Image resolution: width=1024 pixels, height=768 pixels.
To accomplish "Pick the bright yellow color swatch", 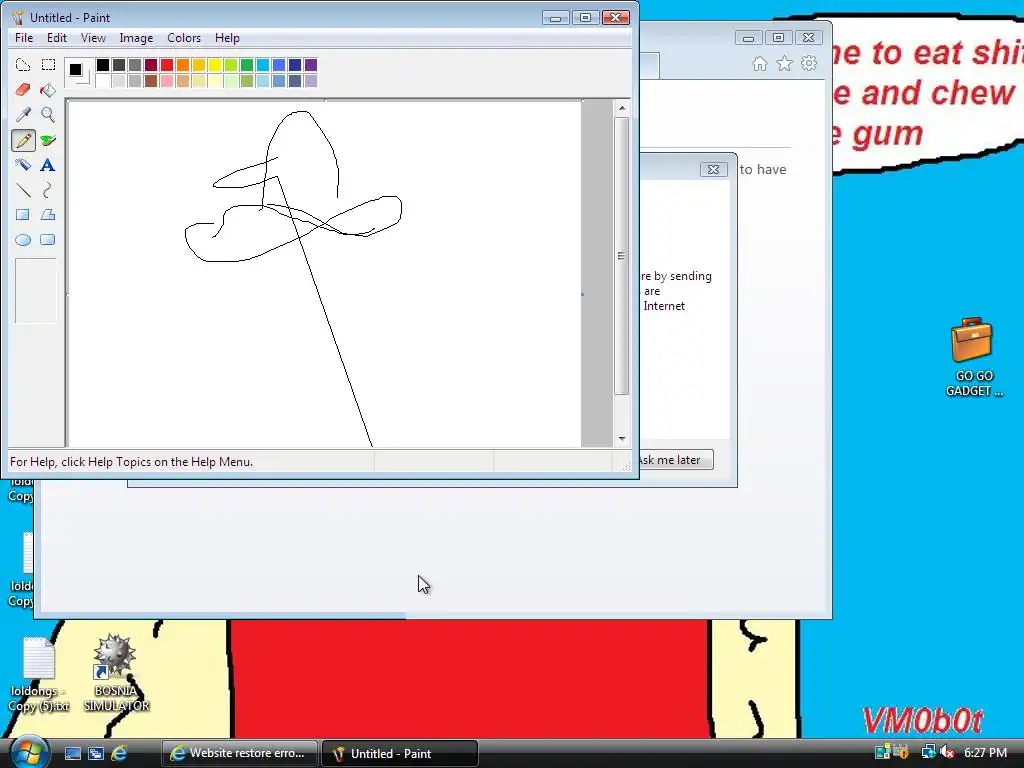I will [x=215, y=65].
